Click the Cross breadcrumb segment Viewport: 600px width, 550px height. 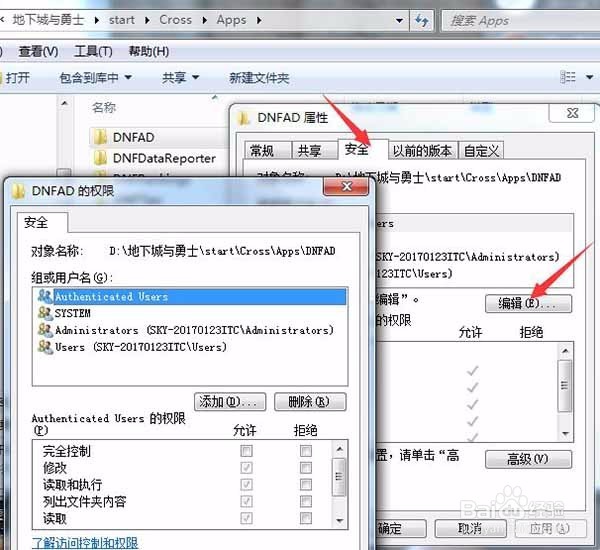[x=175, y=20]
